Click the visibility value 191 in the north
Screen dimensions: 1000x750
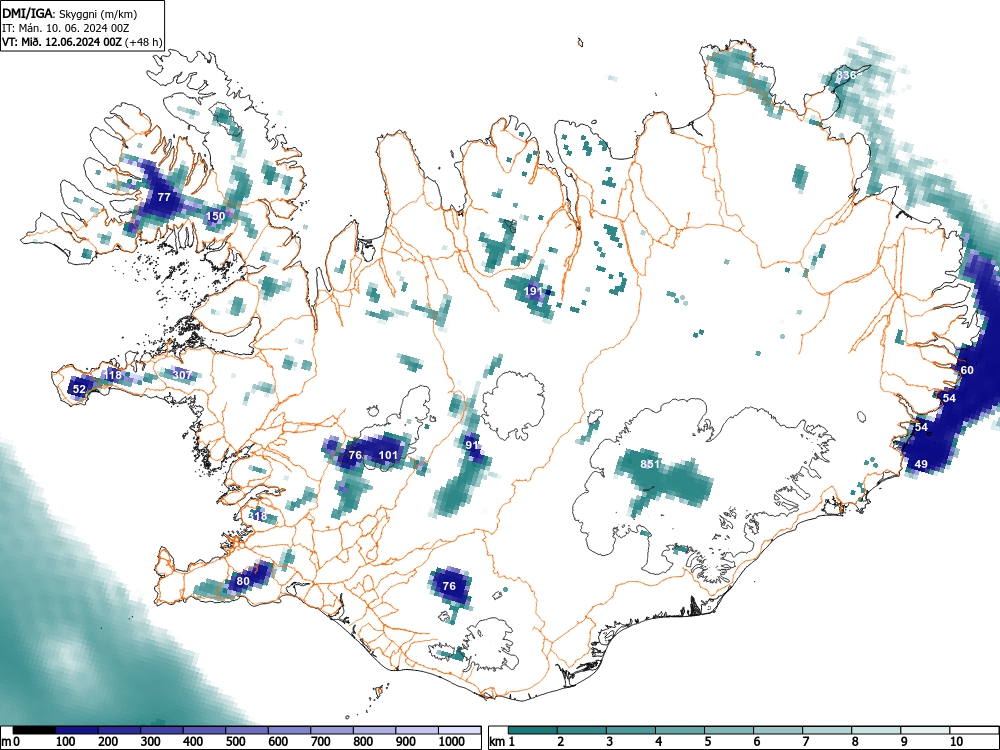533,291
